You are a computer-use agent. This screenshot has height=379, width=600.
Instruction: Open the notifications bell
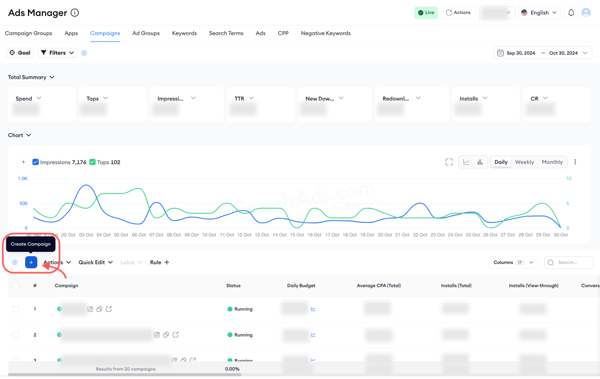pos(571,13)
